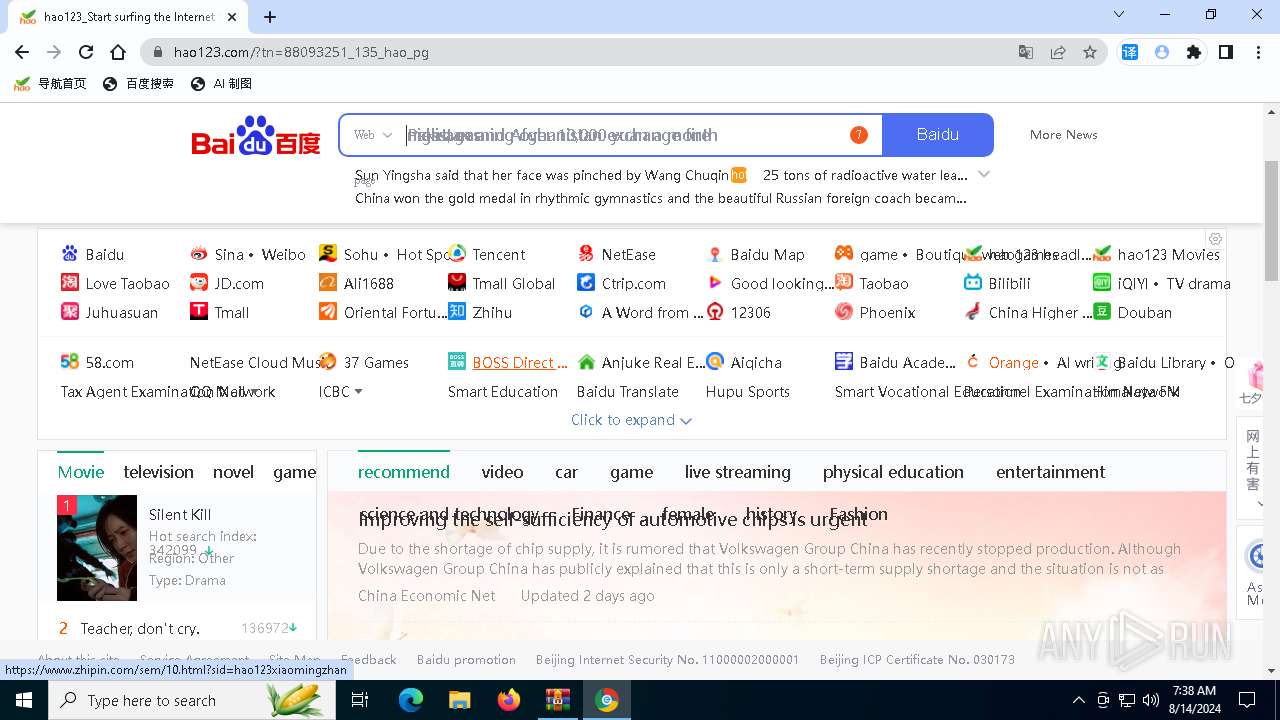Open Chrome tab search dropdown arrow
1280x720 pixels.
click(1119, 15)
